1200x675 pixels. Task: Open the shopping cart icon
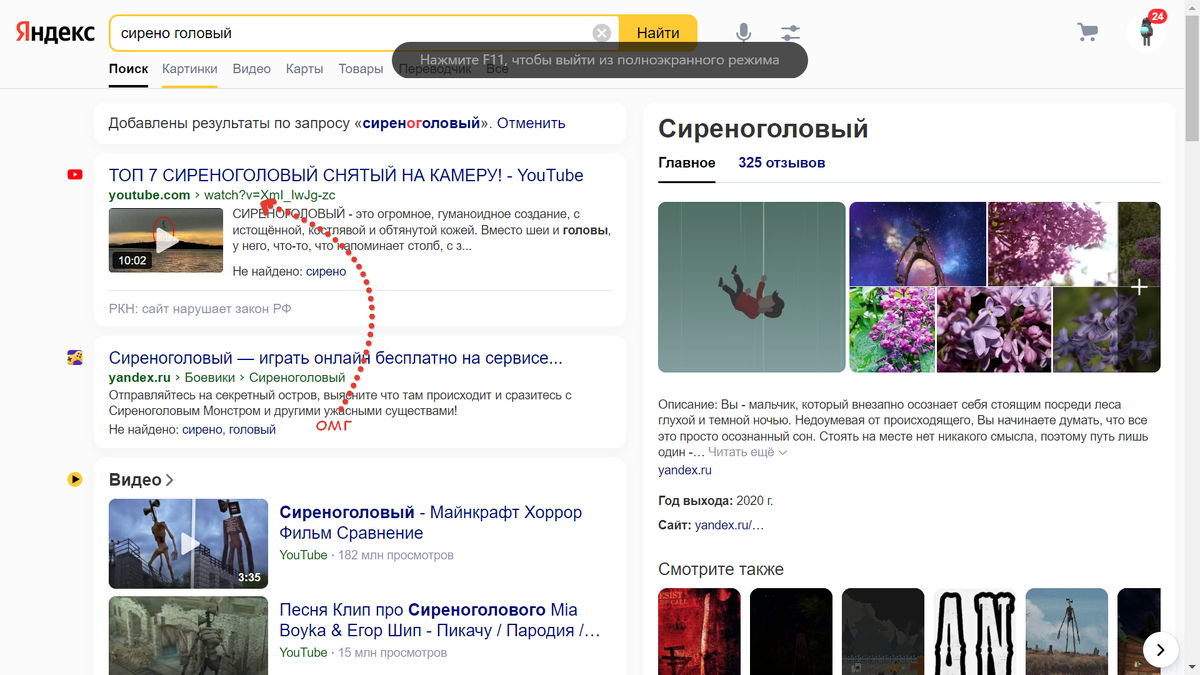pos(1087,32)
